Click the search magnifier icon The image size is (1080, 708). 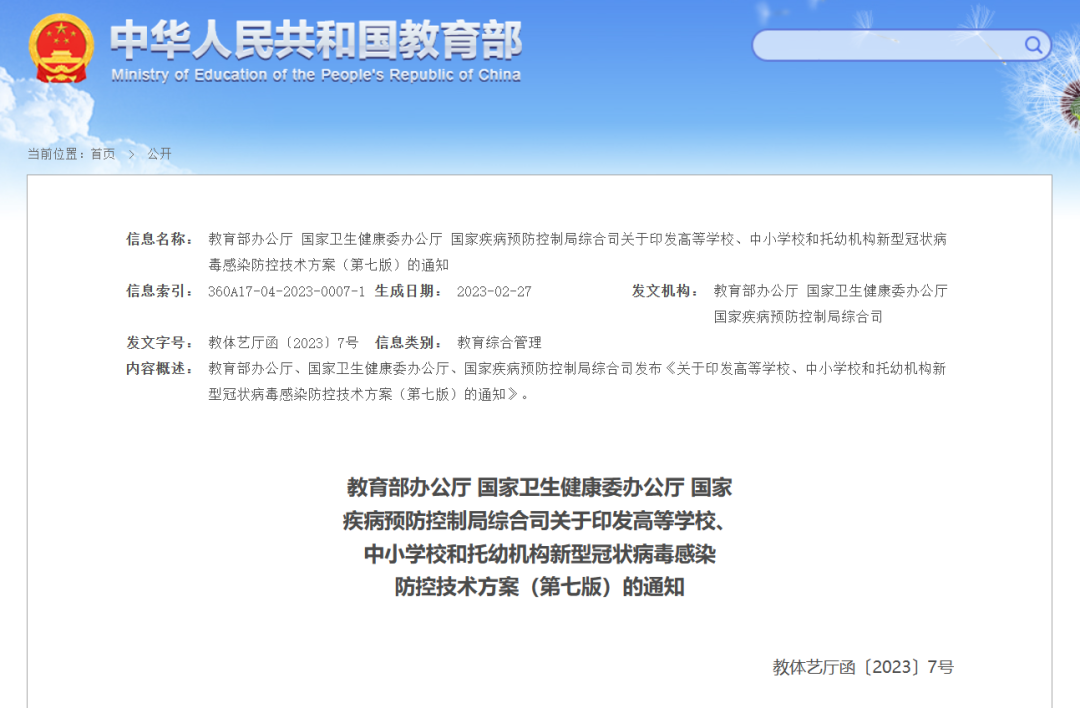(1032, 45)
